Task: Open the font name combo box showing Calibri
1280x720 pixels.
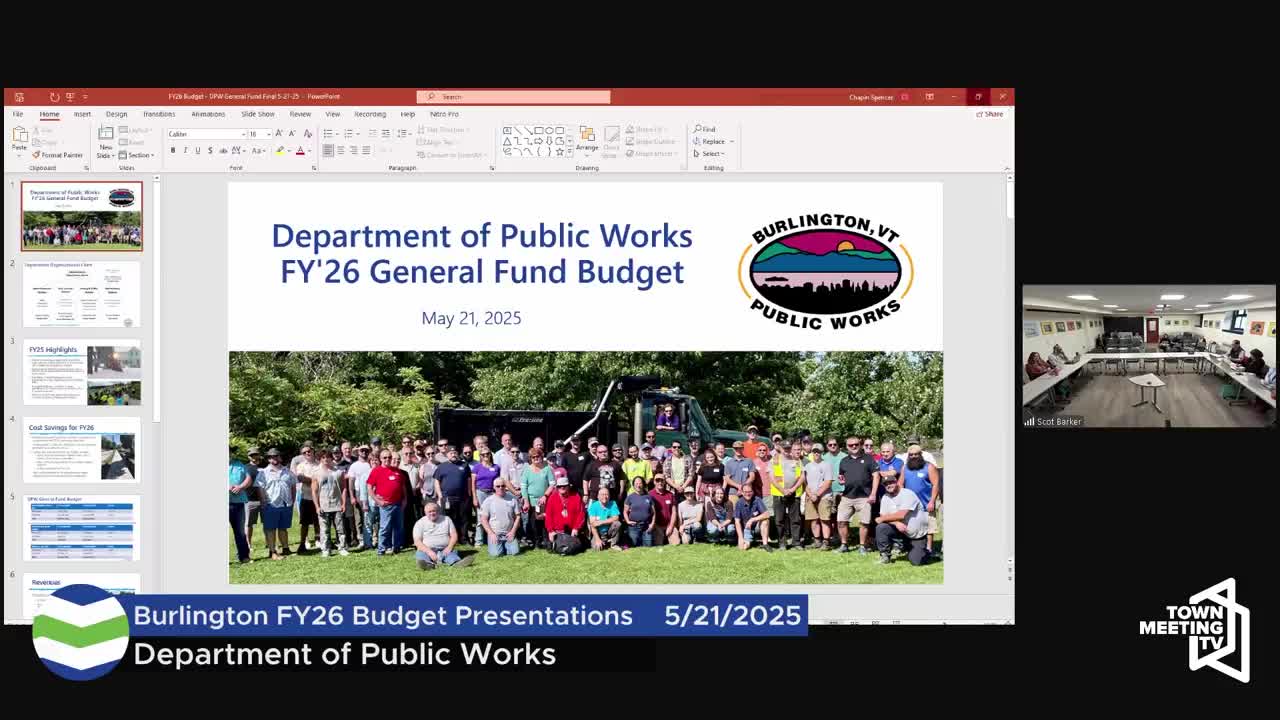Action: 206,134
